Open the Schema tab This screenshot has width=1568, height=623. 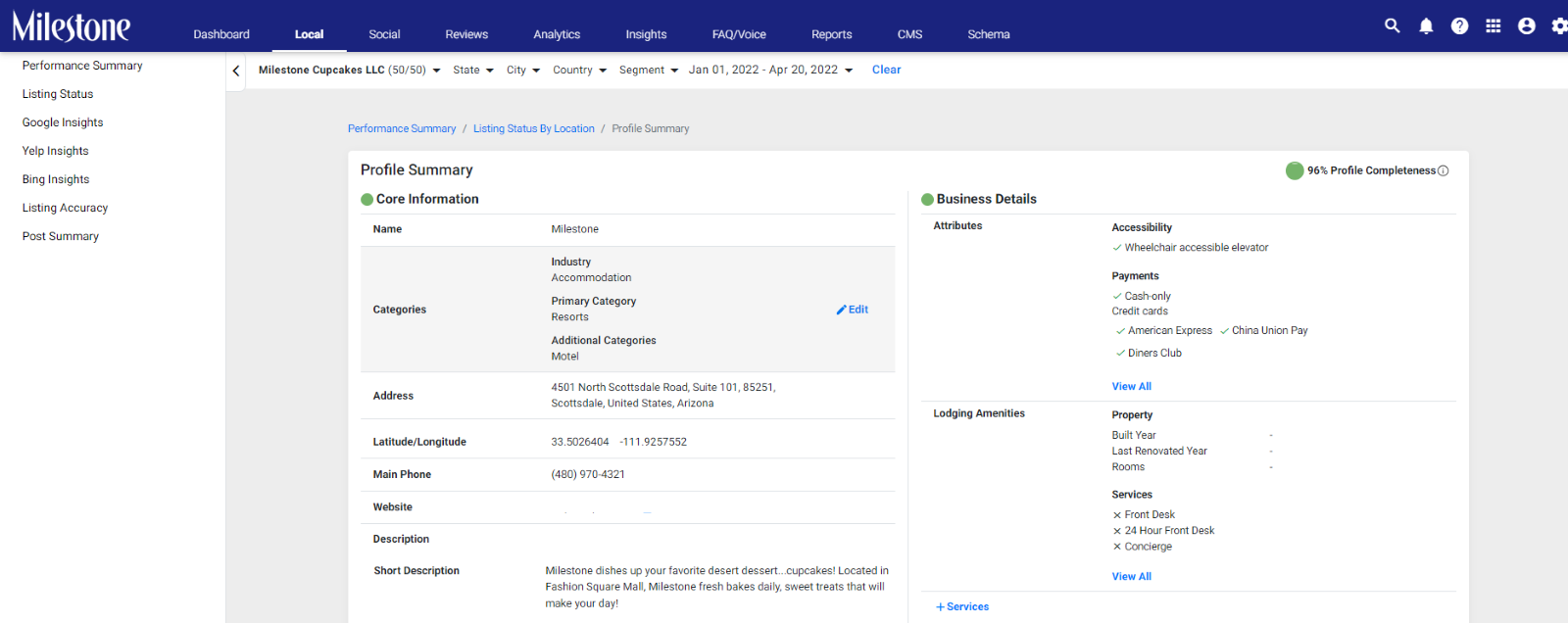[x=989, y=34]
